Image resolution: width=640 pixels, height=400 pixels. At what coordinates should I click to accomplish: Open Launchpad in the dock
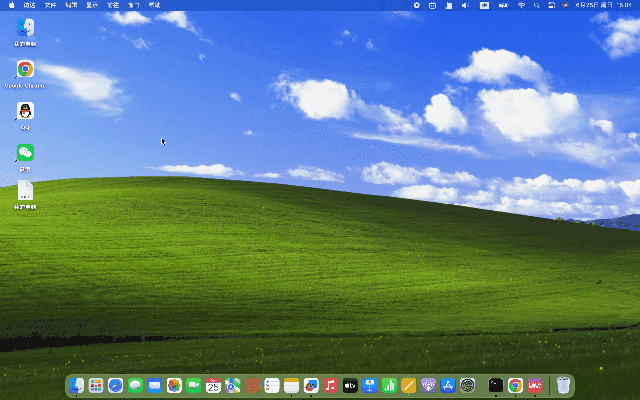click(x=96, y=385)
